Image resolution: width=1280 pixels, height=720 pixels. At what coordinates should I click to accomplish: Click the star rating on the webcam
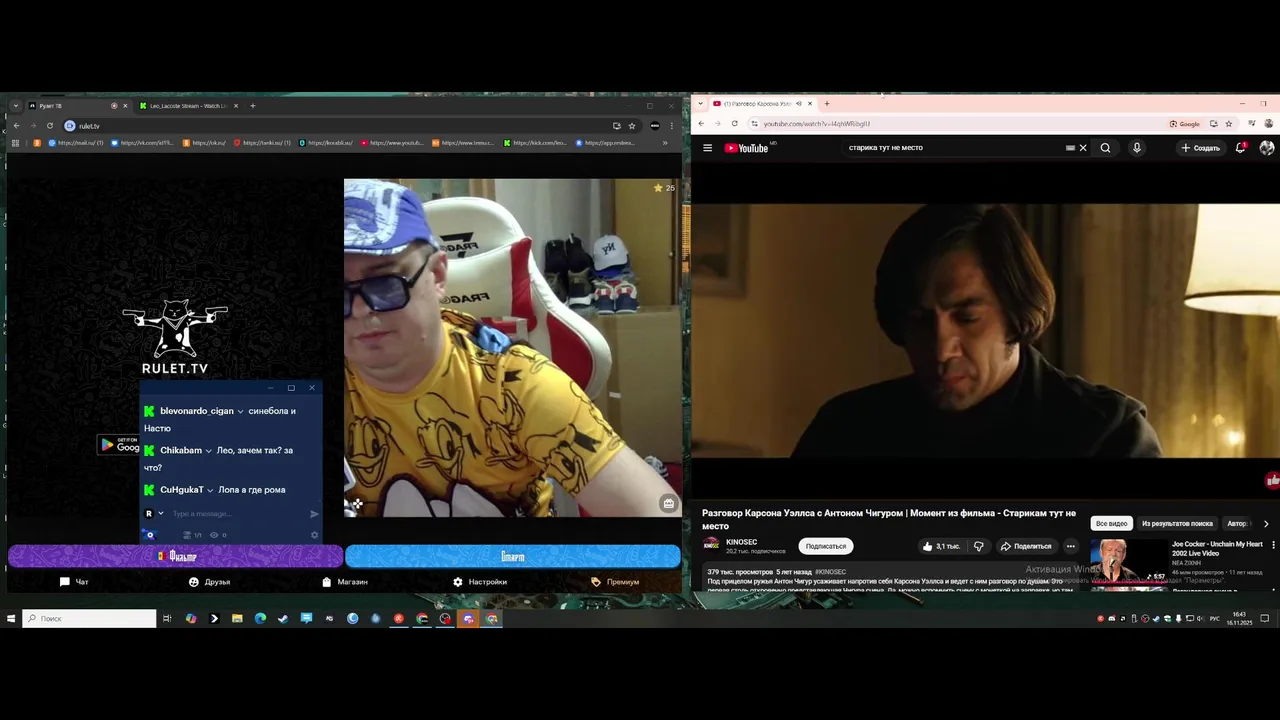664,188
